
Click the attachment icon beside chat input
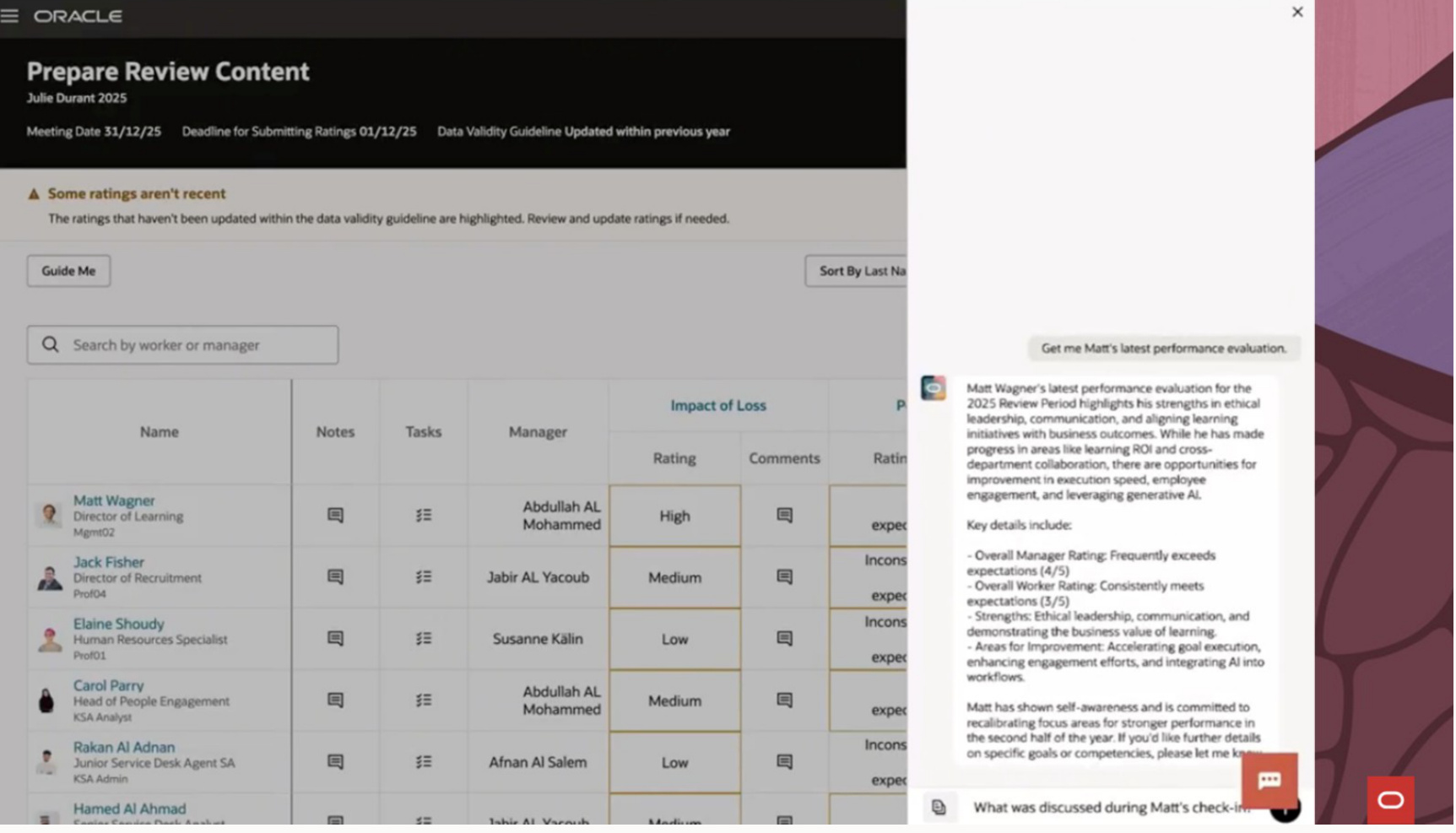(939, 808)
